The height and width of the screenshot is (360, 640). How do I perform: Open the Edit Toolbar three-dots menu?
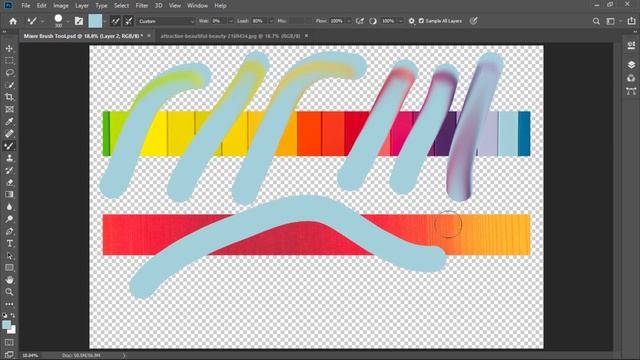coord(9,304)
